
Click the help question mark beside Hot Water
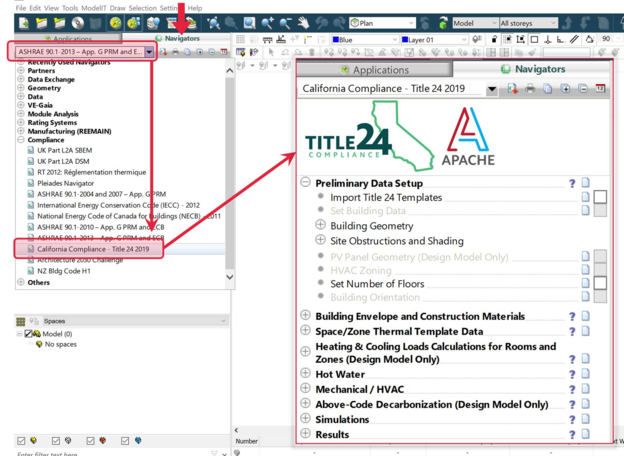[x=572, y=373]
